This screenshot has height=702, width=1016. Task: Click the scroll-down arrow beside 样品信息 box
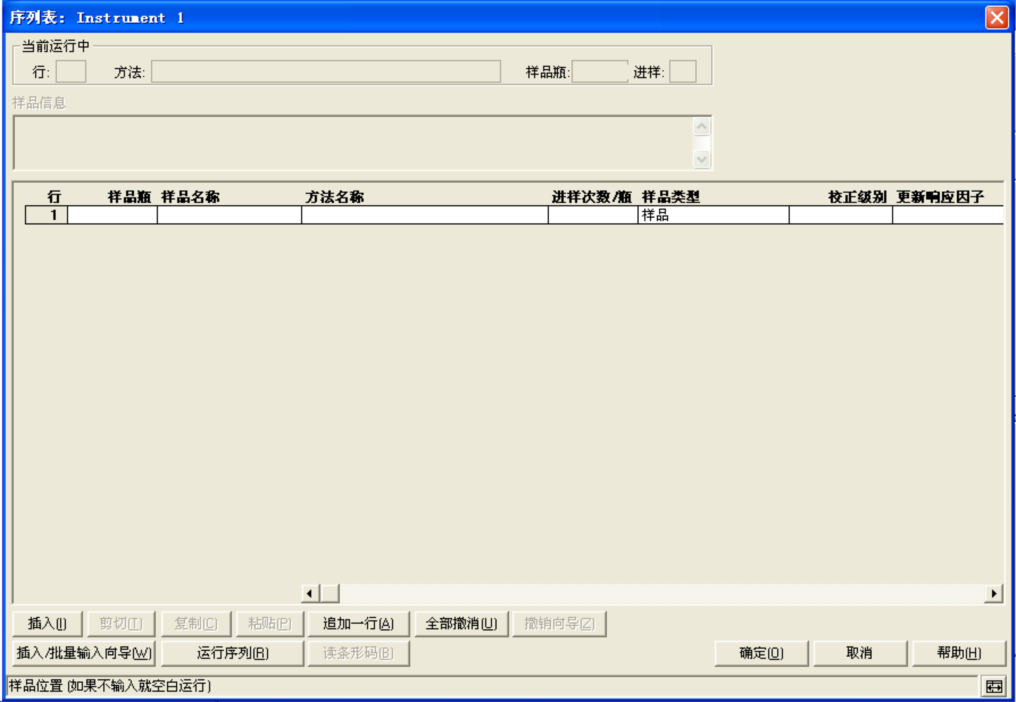[x=702, y=159]
